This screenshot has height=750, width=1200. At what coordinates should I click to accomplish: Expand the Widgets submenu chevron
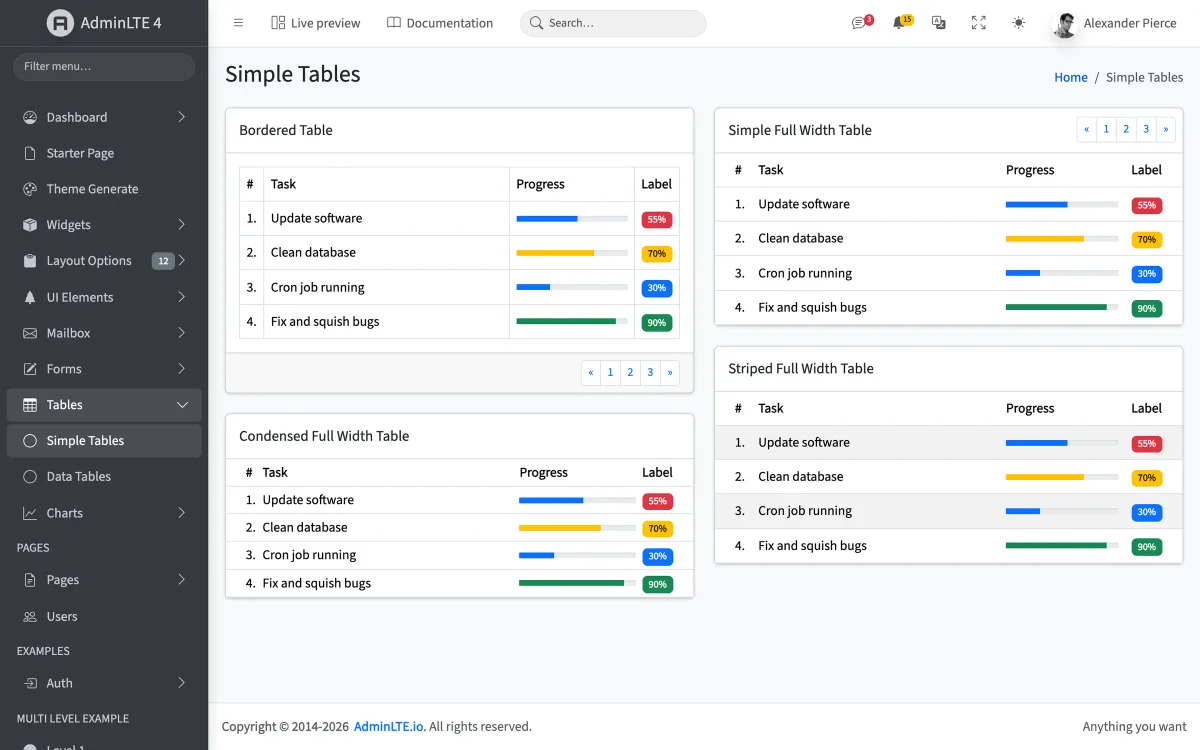(x=182, y=225)
